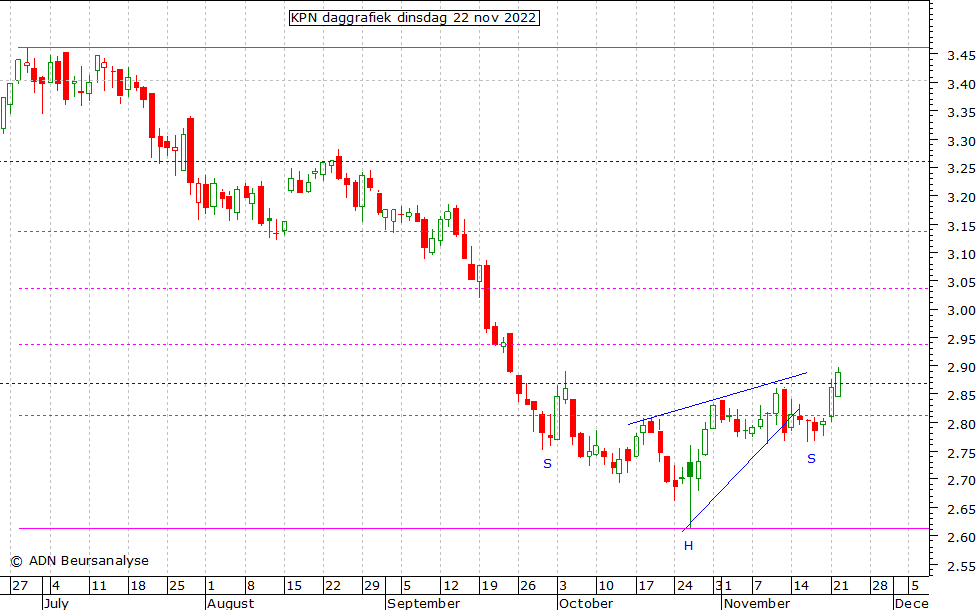Viewport: 980px width, 610px height.
Task: Click the "Dece" month label
Action: click(911, 603)
